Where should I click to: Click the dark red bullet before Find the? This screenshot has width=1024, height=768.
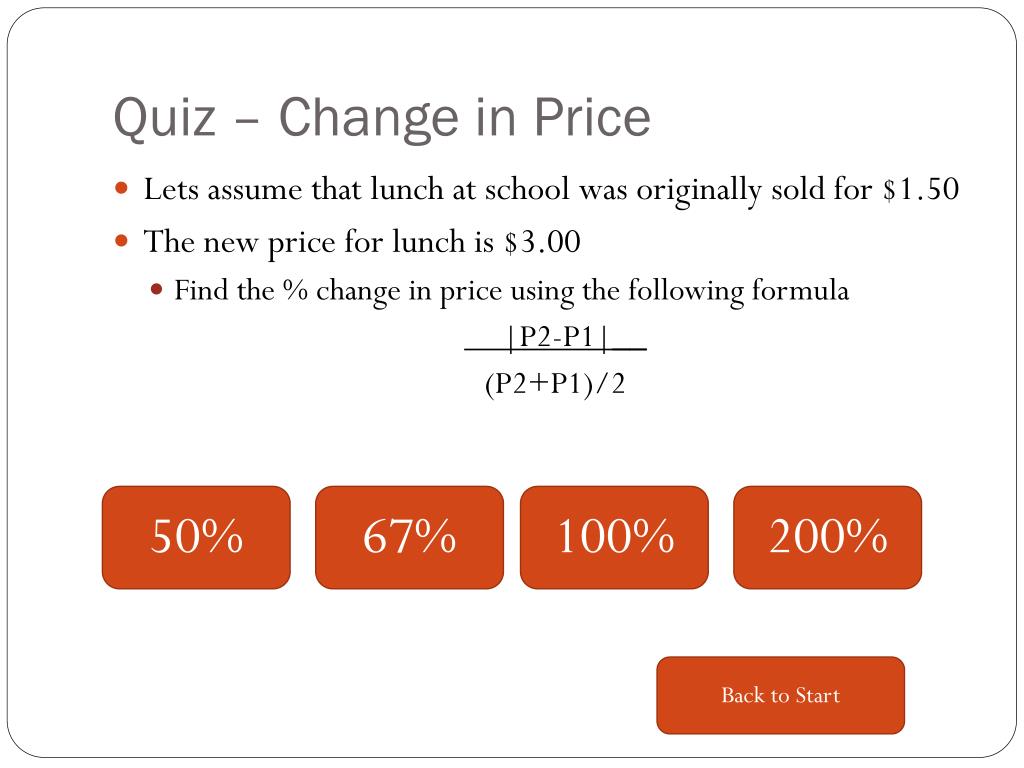(x=156, y=289)
